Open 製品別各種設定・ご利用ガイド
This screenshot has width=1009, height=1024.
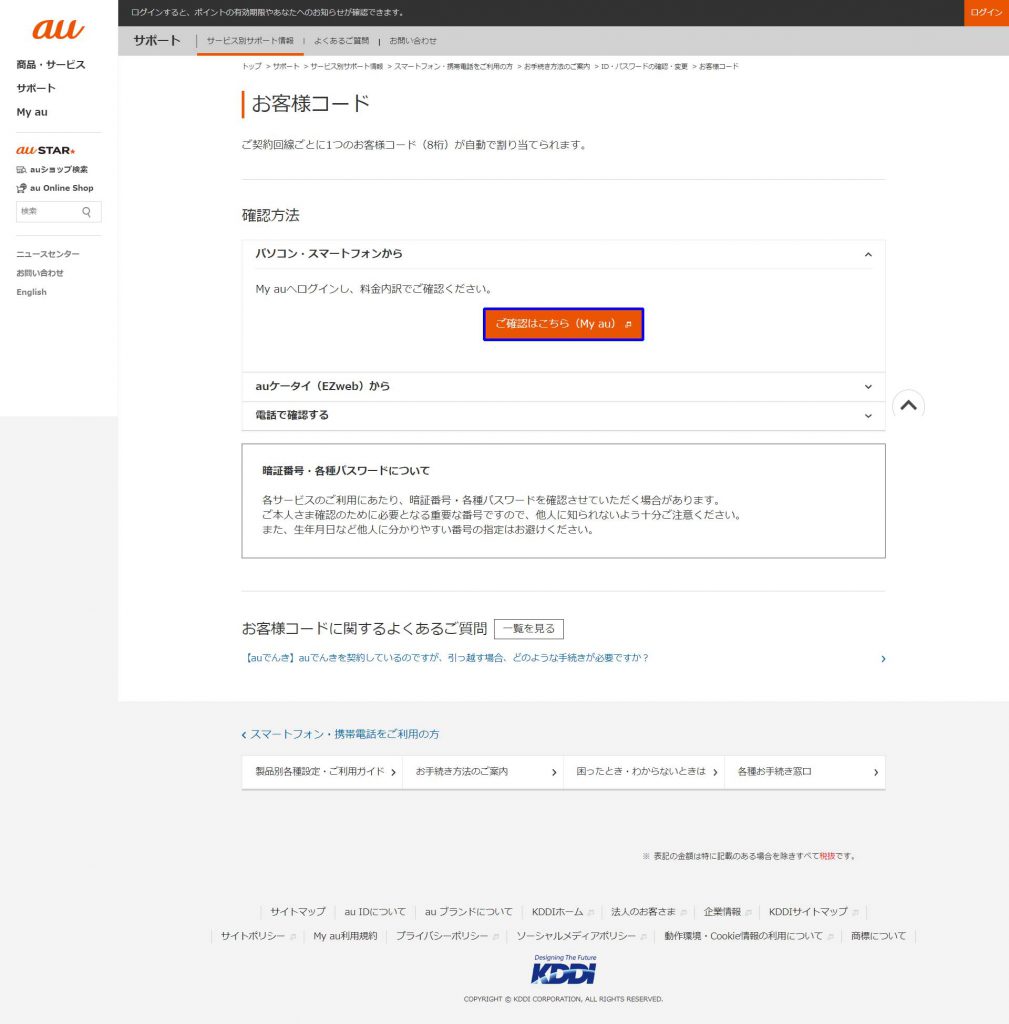(322, 772)
